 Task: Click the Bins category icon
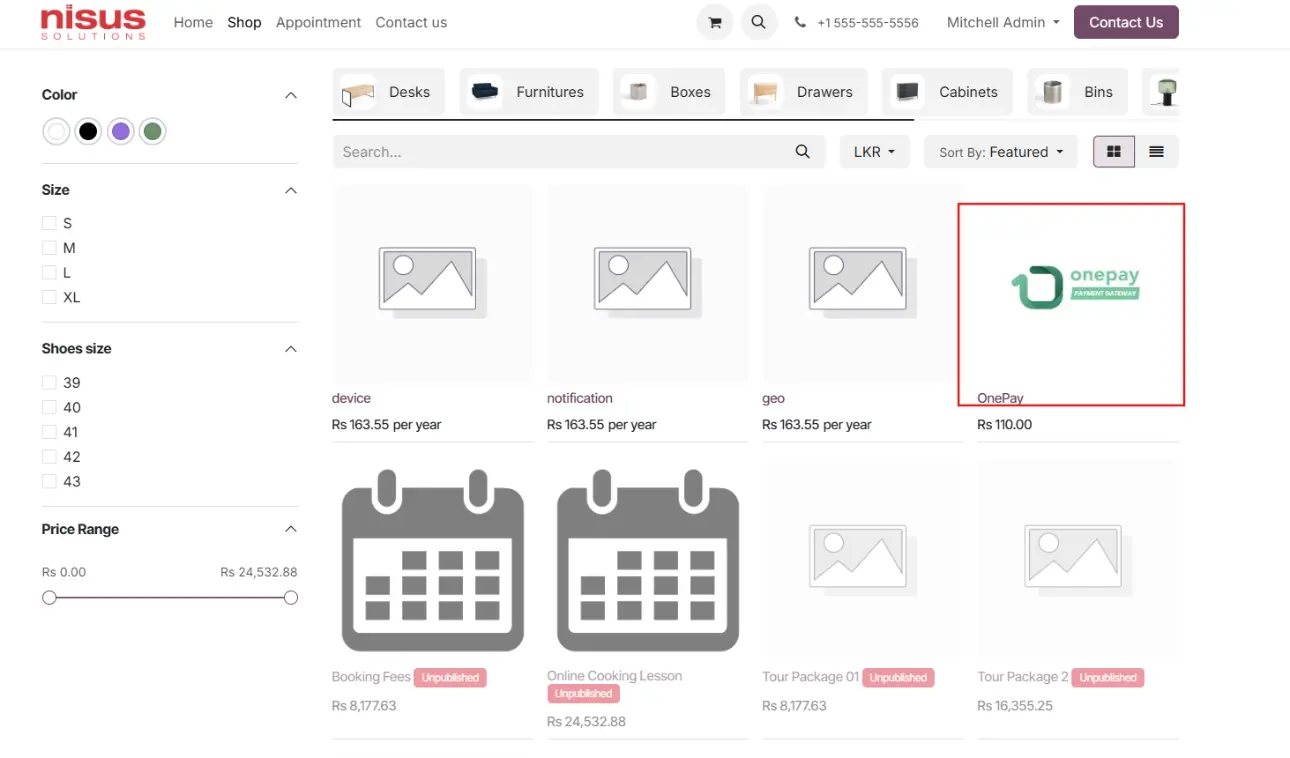[x=1051, y=92]
